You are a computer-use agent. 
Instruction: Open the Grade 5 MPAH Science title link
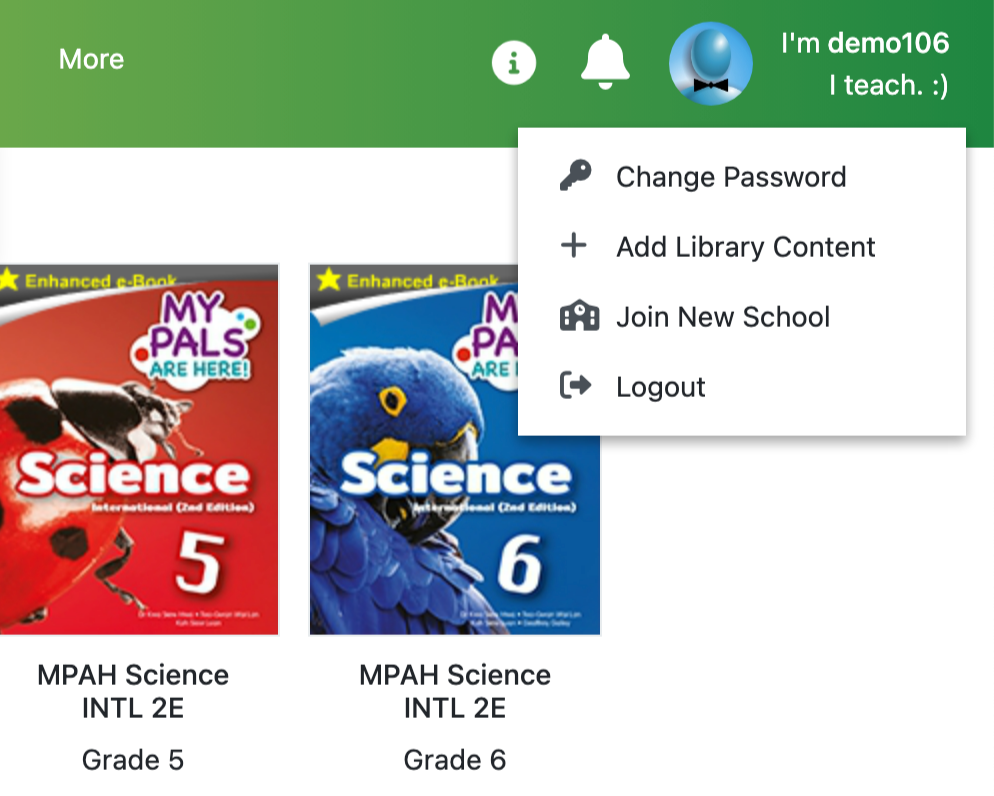click(133, 691)
